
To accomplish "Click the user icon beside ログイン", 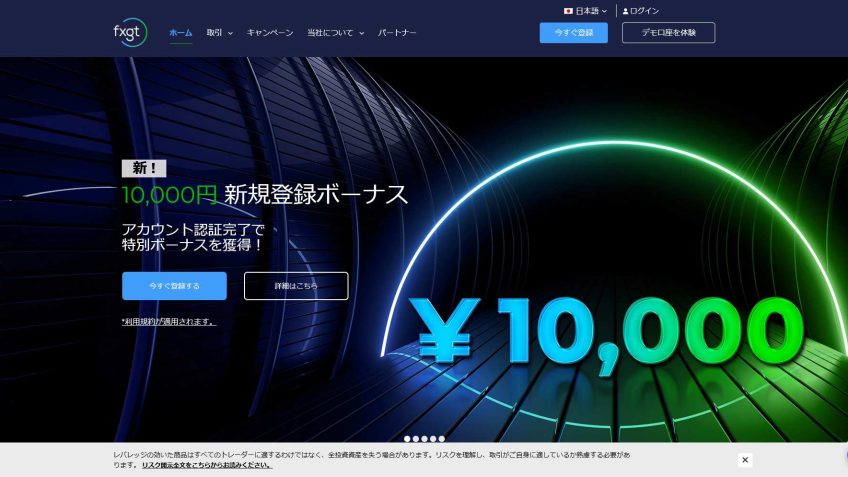I will click(626, 11).
